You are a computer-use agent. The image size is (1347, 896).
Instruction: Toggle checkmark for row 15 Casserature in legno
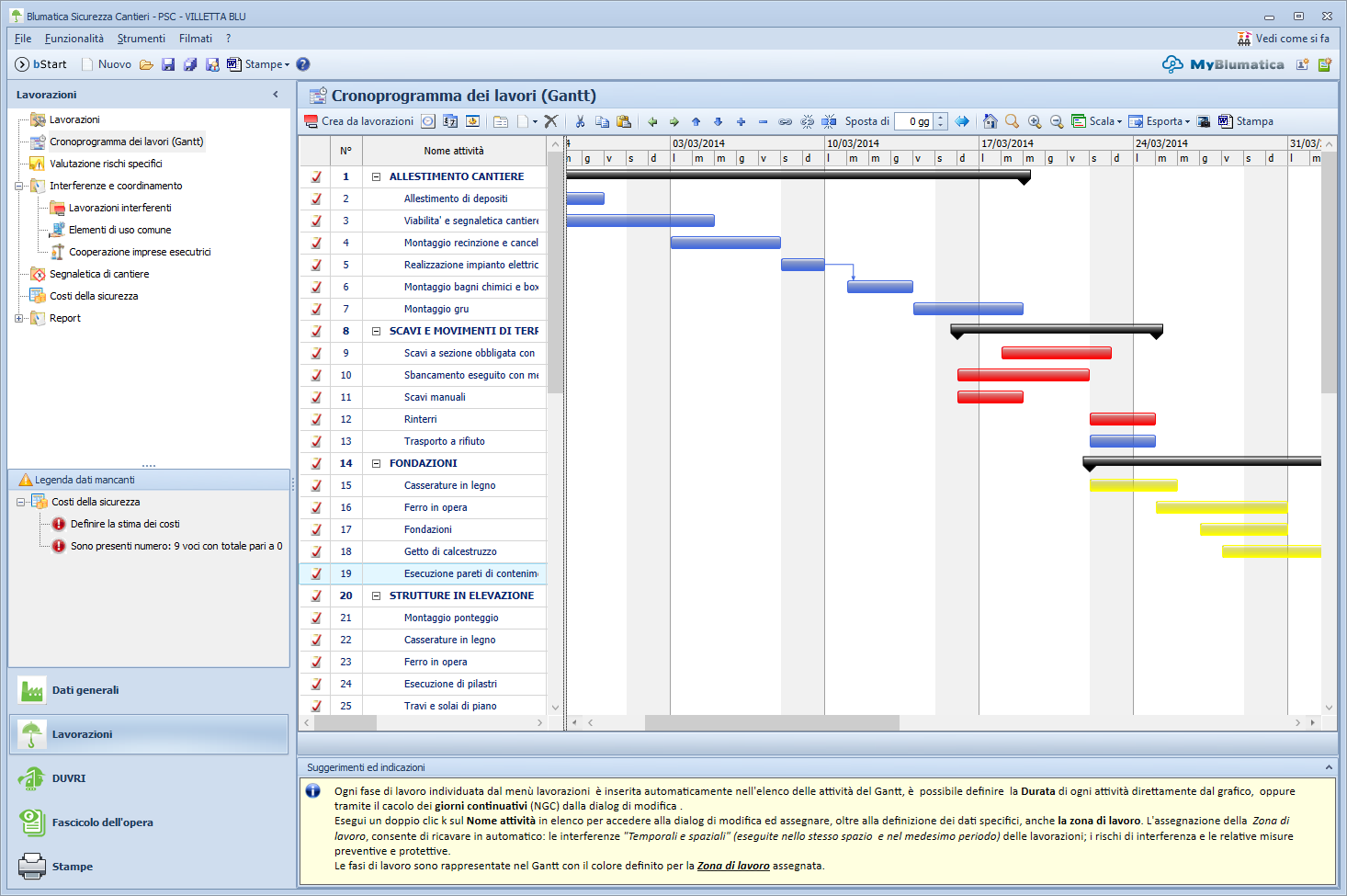coord(316,485)
